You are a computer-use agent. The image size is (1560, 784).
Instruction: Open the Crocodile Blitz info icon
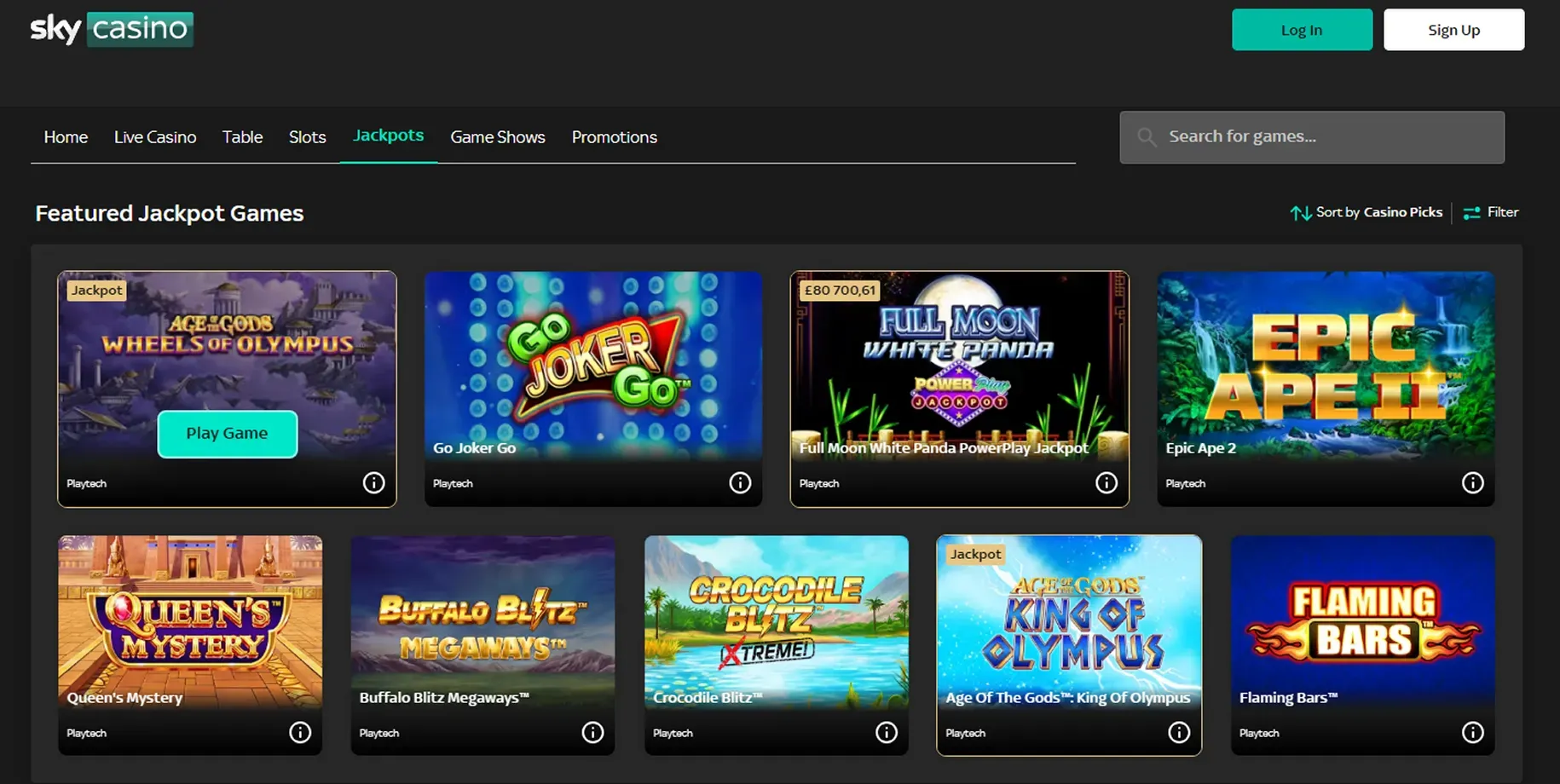887,732
